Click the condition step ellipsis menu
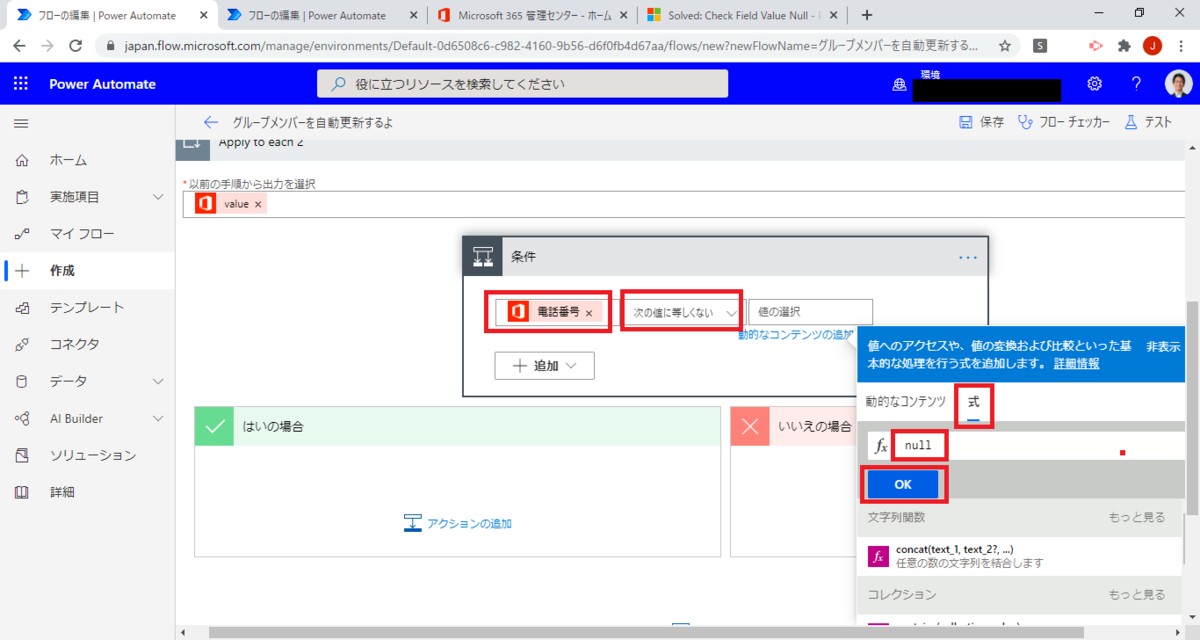 (x=967, y=257)
